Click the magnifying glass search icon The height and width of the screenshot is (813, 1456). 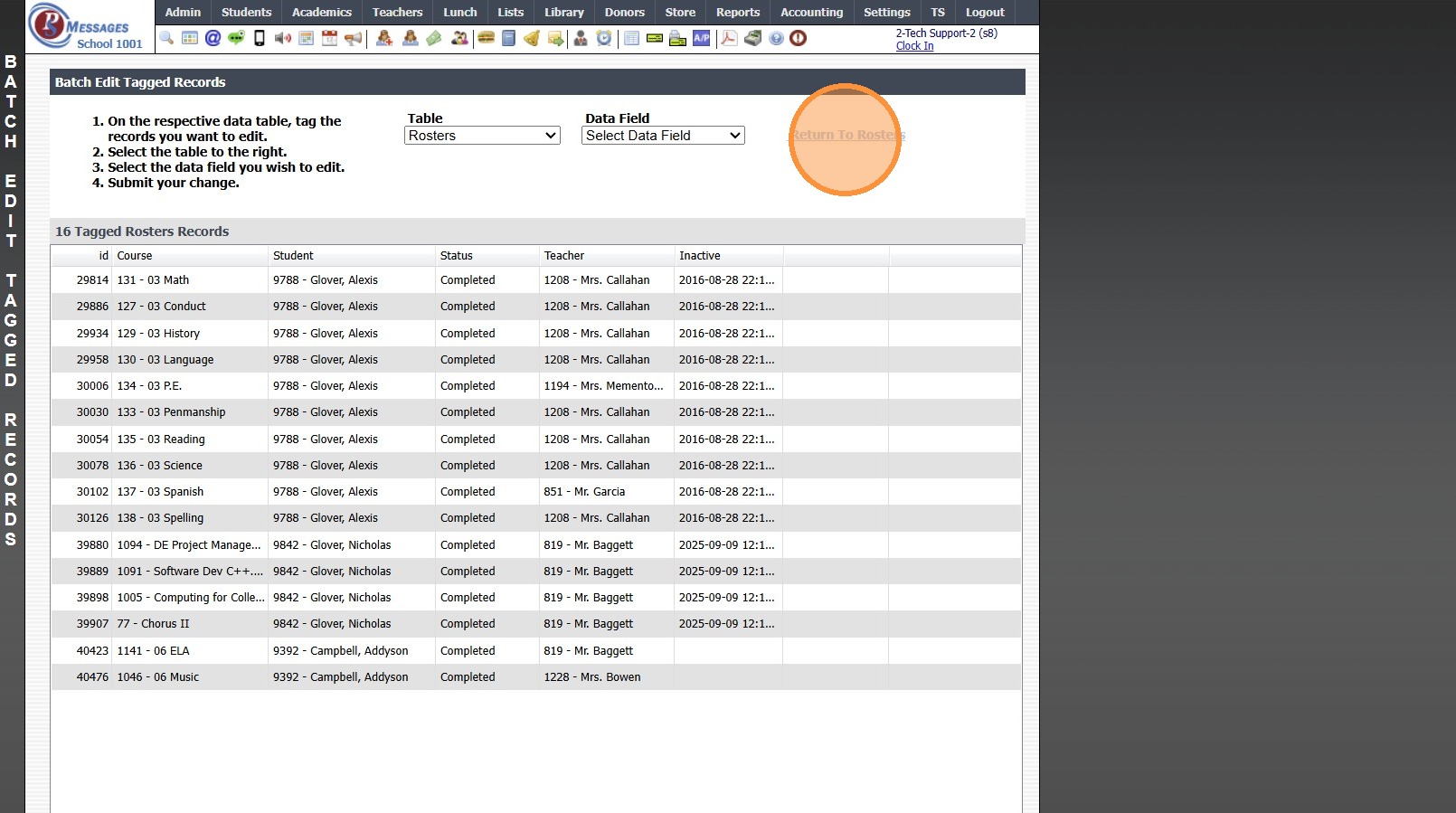166,38
